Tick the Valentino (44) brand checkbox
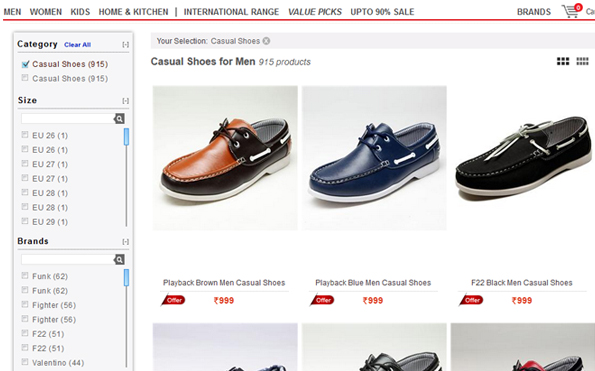Image resolution: width=595 pixels, height=371 pixels. point(25,362)
